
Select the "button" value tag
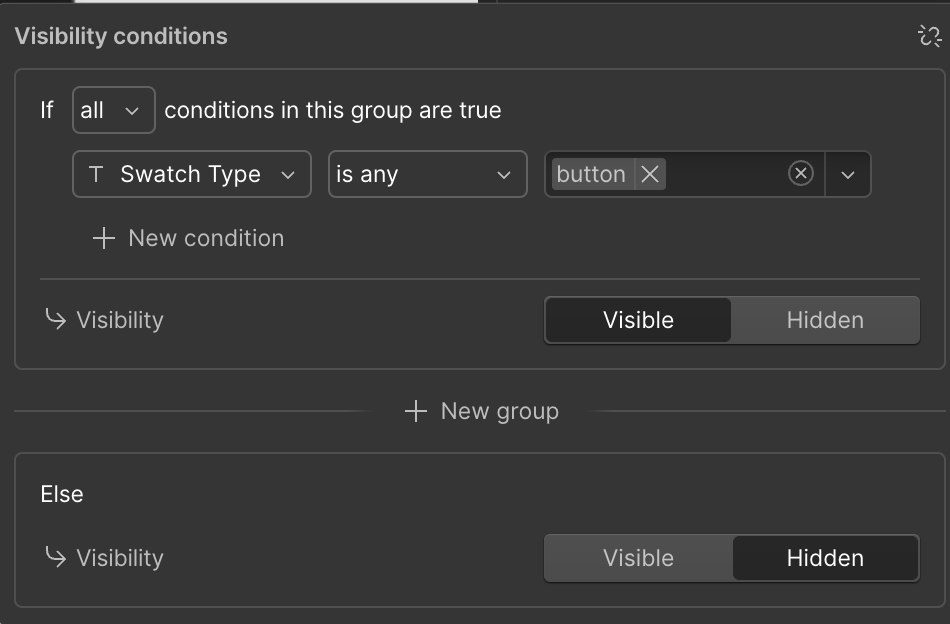(x=591, y=174)
